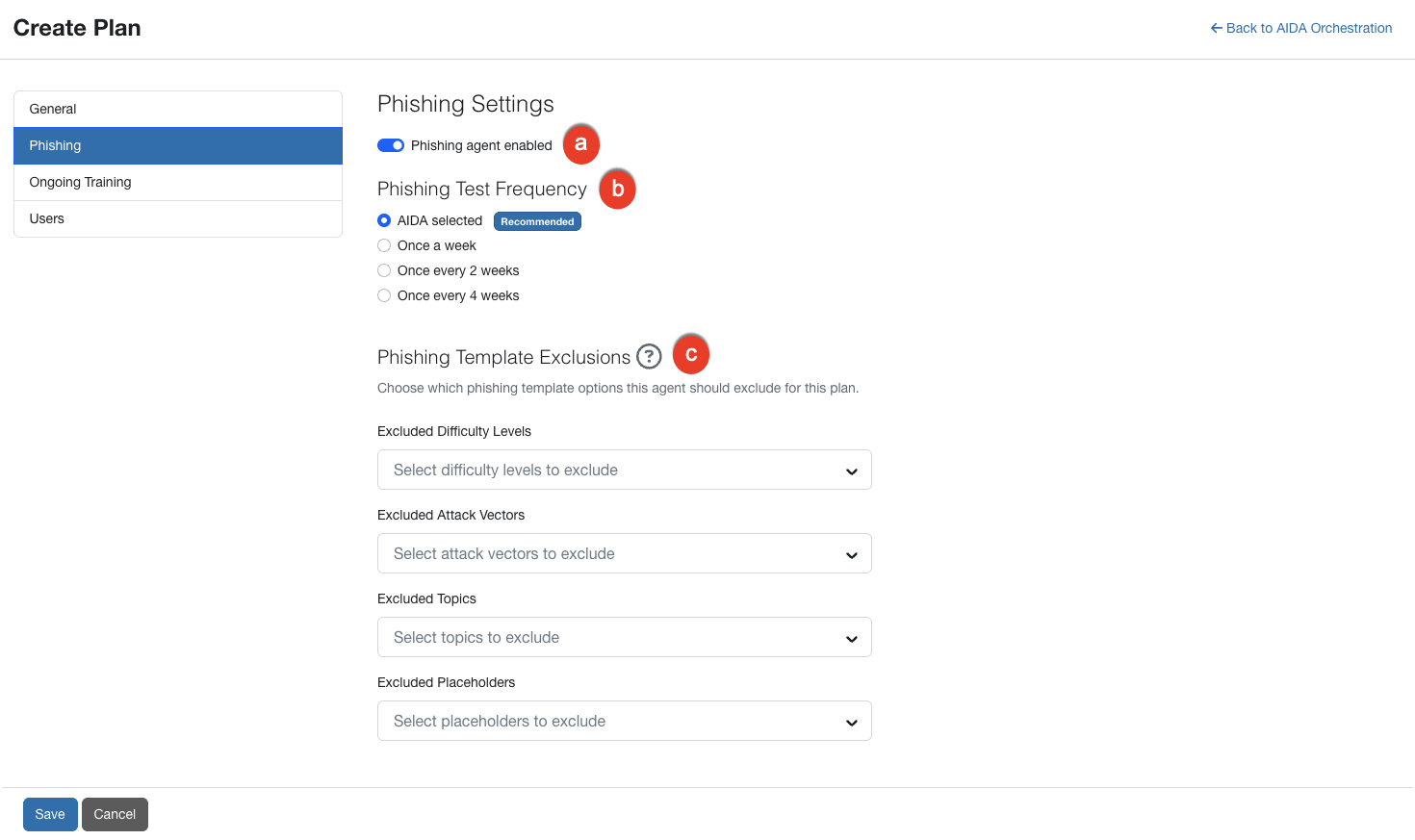Viewport: 1415px width, 840px height.
Task: Follow Back to AIDA Orchestration link
Action: click(x=1301, y=28)
